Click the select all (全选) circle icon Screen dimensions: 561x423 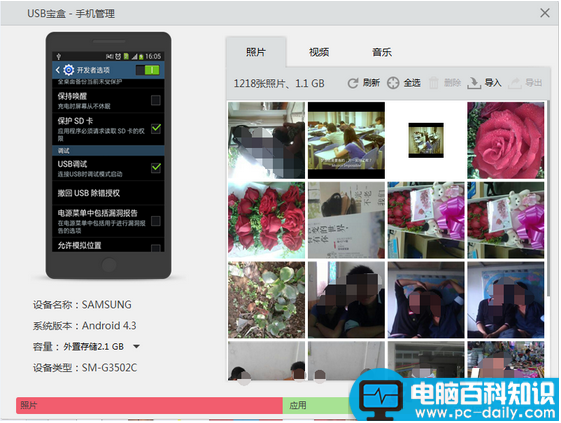click(393, 83)
